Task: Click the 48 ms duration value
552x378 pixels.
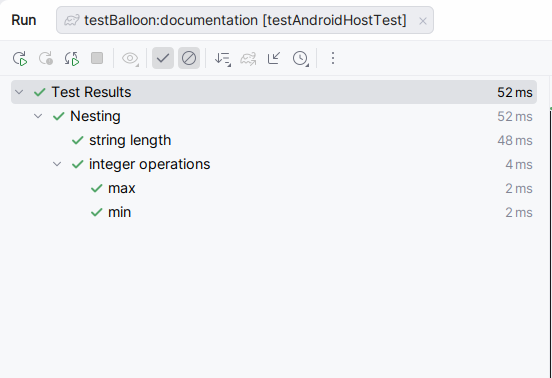Action: tap(515, 140)
